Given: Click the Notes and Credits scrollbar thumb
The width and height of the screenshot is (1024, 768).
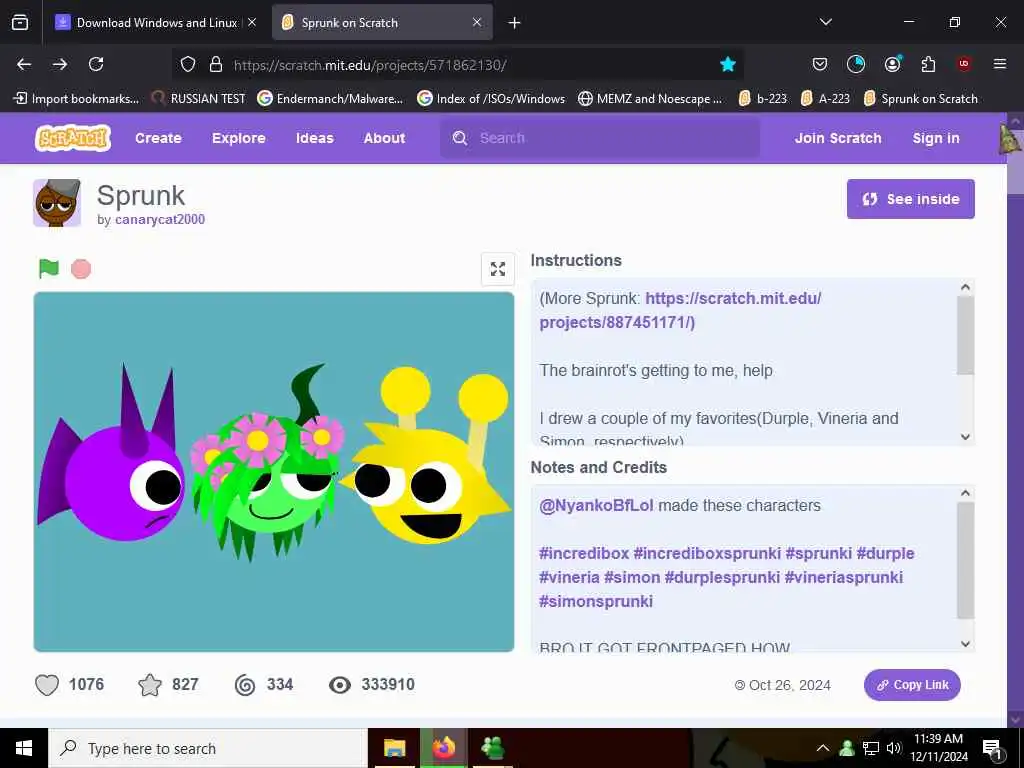Looking at the screenshot, I should click(965, 560).
